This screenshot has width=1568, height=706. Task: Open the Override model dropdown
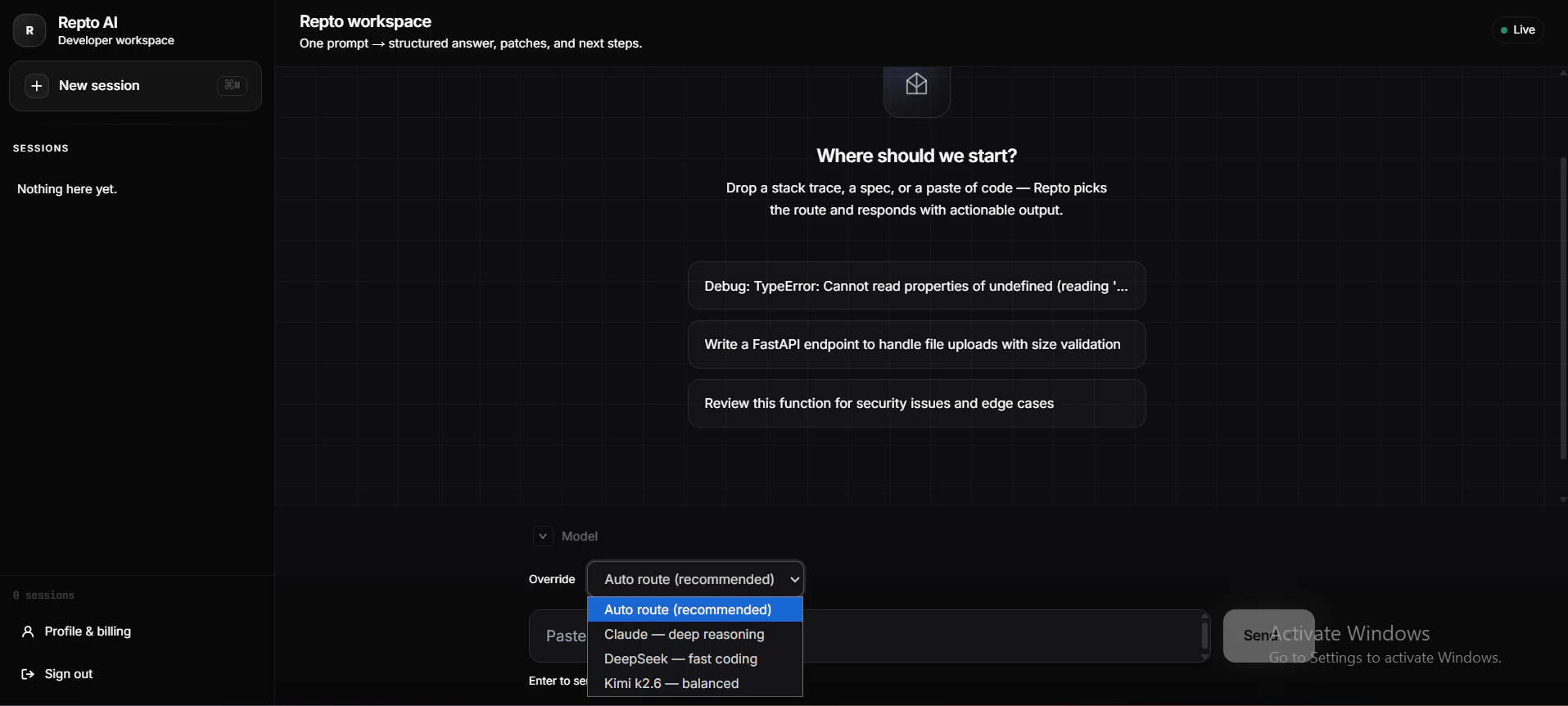[696, 579]
